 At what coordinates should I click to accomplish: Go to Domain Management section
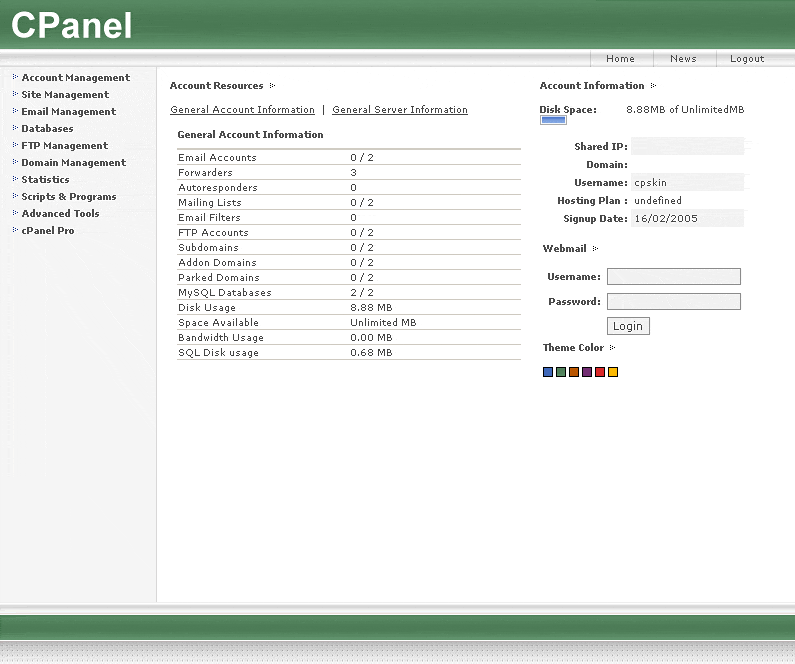pyautogui.click(x=73, y=163)
